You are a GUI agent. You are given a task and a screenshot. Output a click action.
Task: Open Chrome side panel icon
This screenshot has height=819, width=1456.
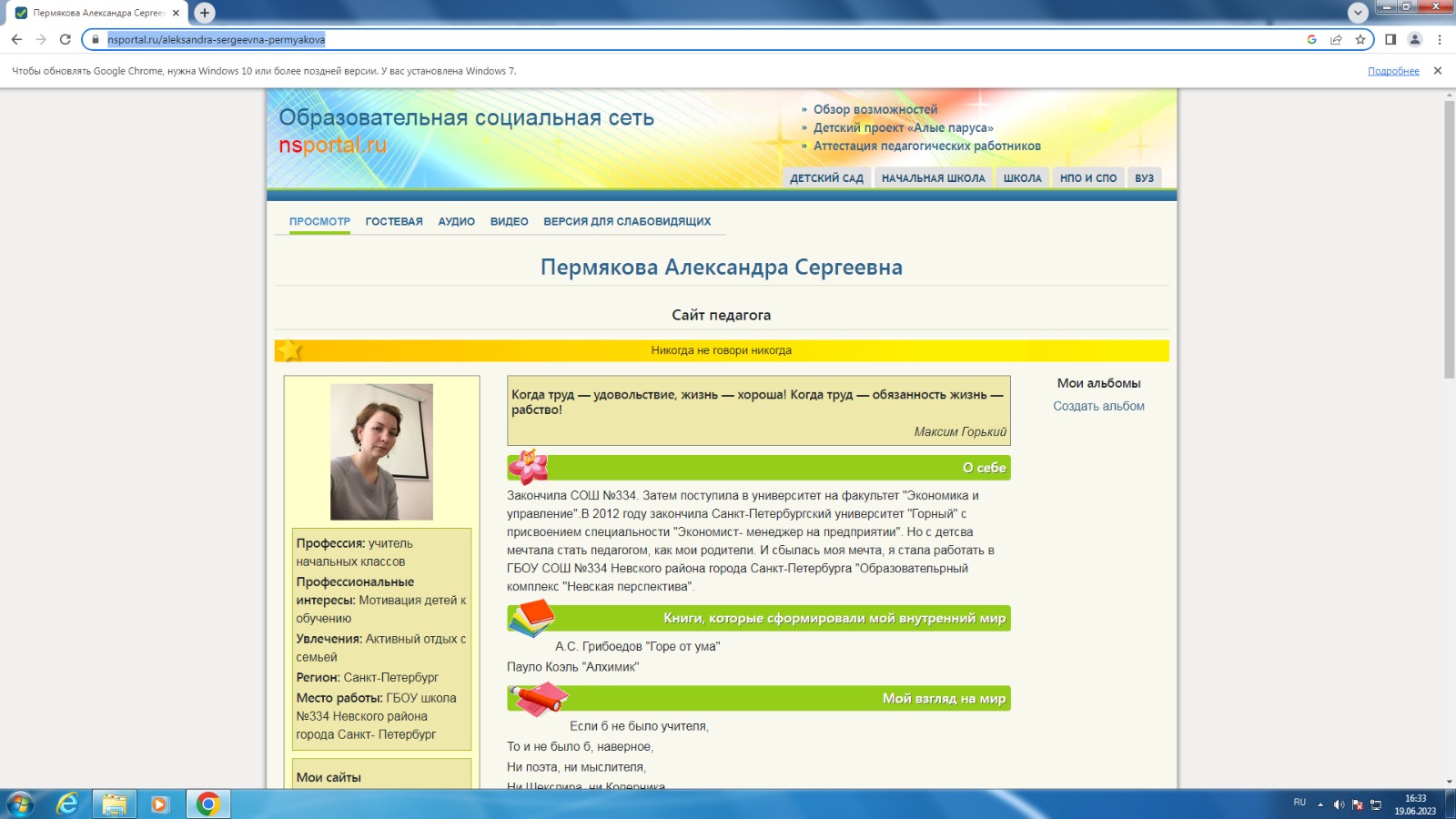click(1390, 39)
